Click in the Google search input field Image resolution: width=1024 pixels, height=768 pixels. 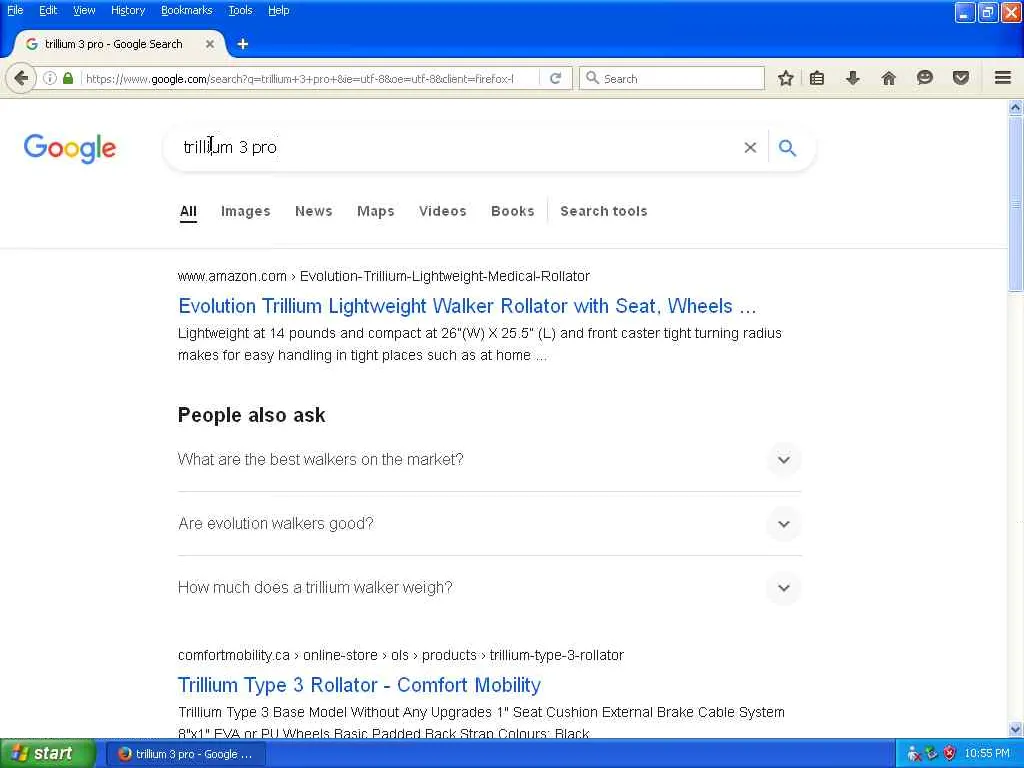click(457, 148)
